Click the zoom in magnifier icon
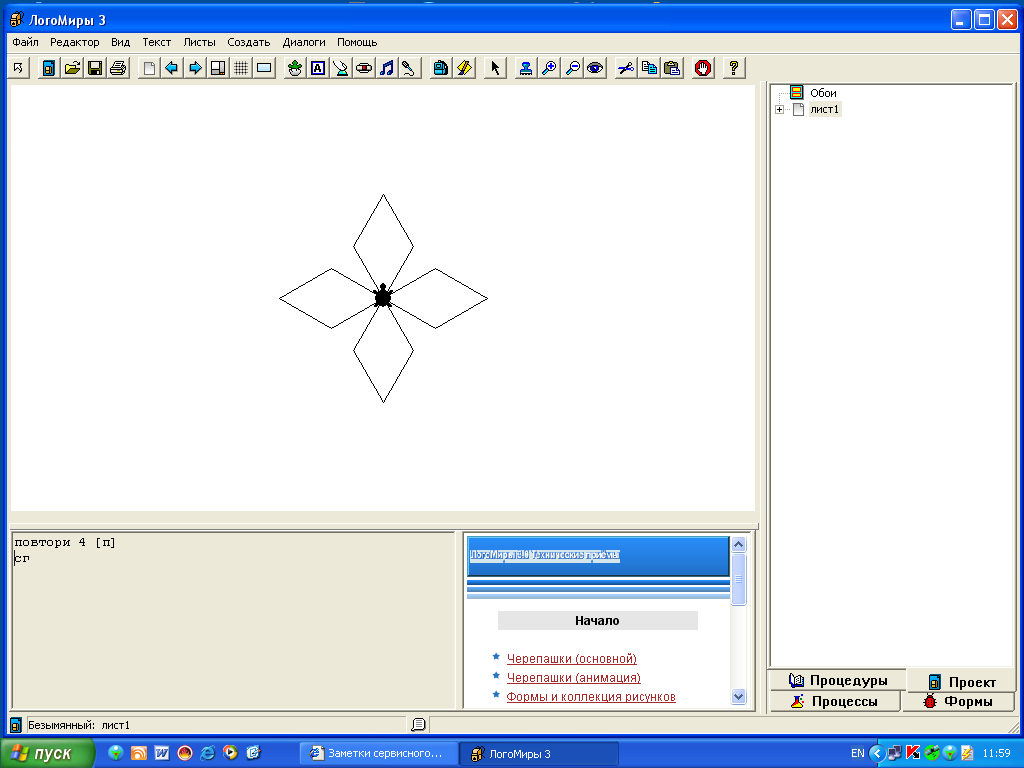 pyautogui.click(x=549, y=68)
